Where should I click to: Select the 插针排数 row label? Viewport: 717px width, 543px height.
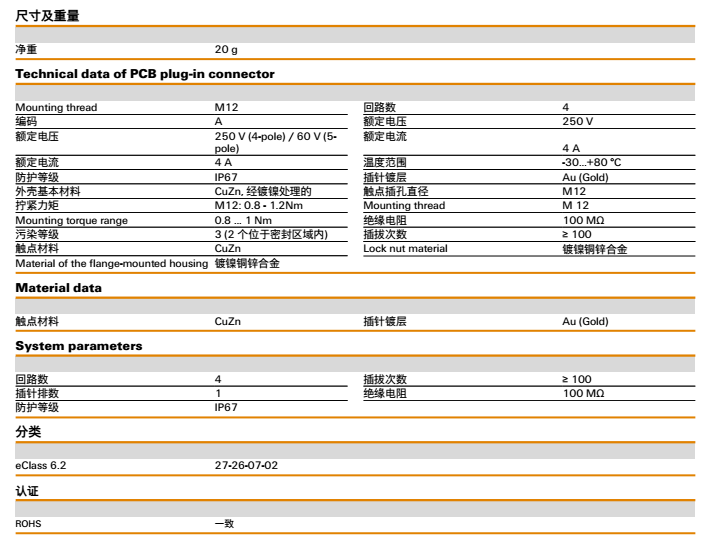pos(37,393)
